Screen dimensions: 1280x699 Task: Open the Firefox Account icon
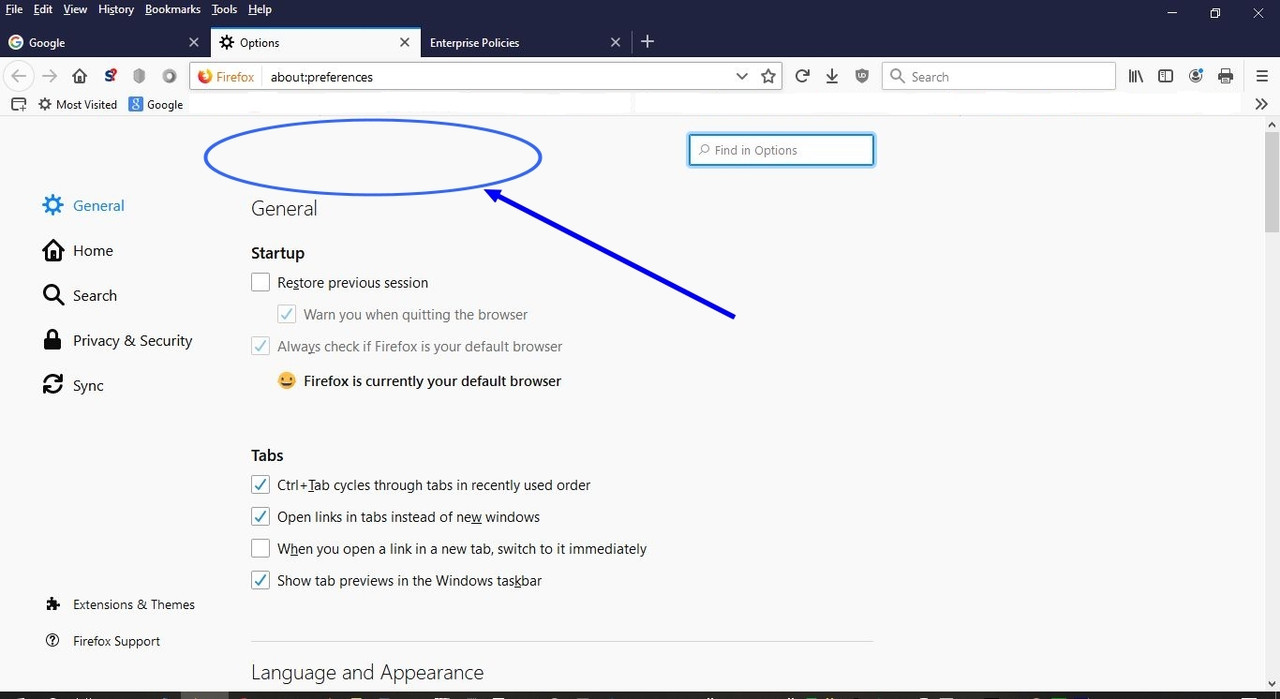click(1196, 76)
